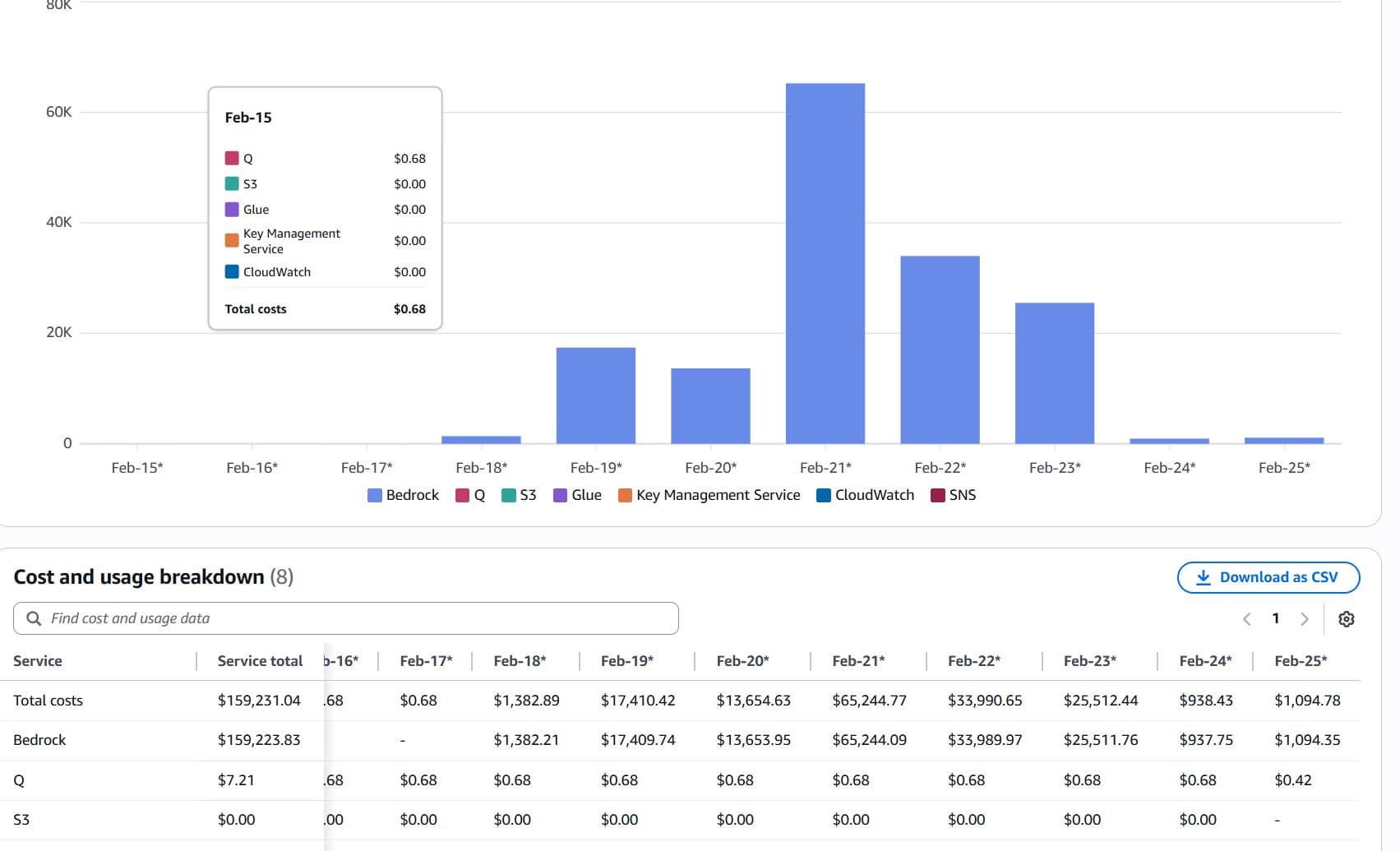Open table preferences gear icon
The width and height of the screenshot is (1400, 851).
pyautogui.click(x=1346, y=619)
